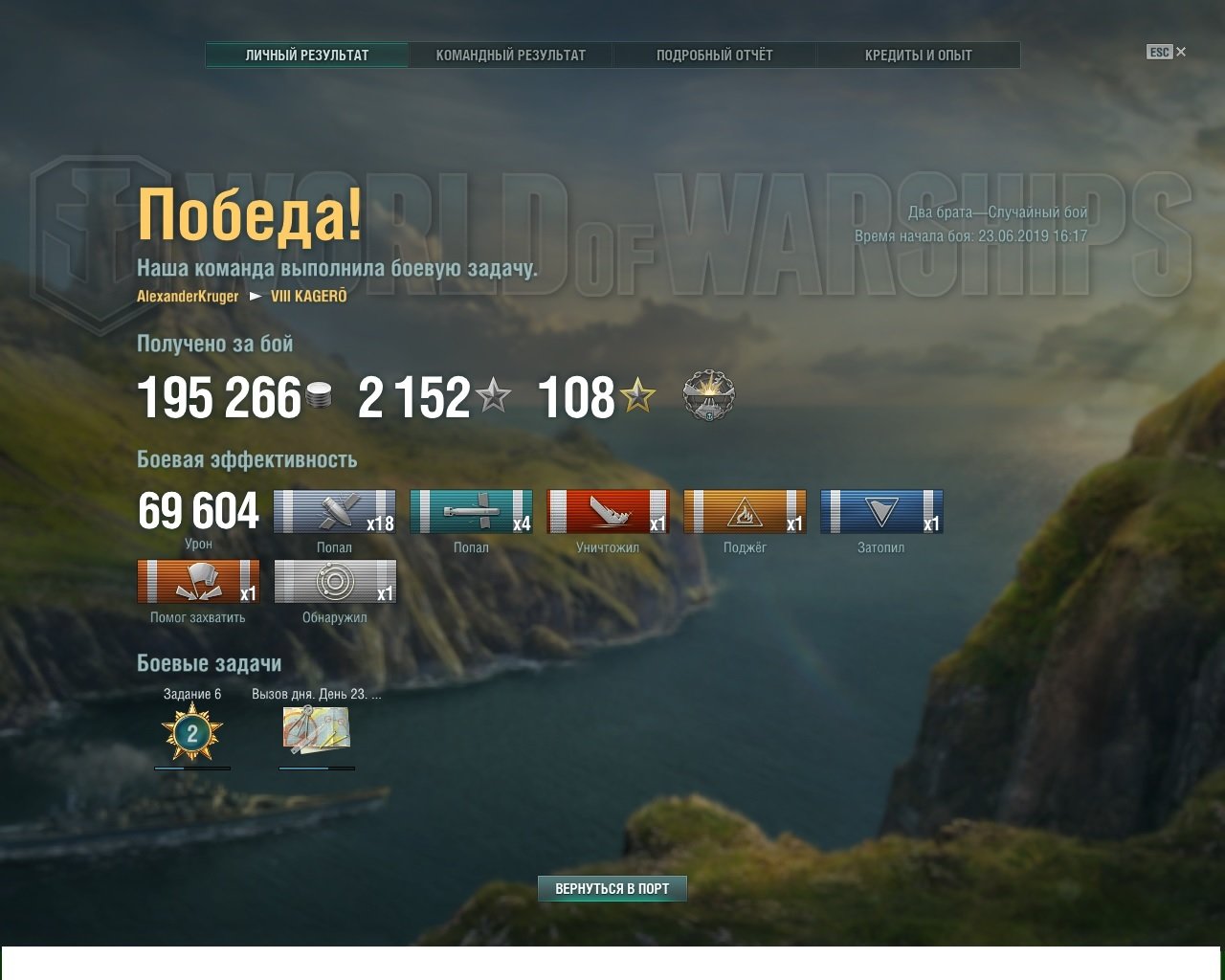This screenshot has width=1225, height=980.
Task: Click the silver credits coin icon
Action: click(x=319, y=395)
